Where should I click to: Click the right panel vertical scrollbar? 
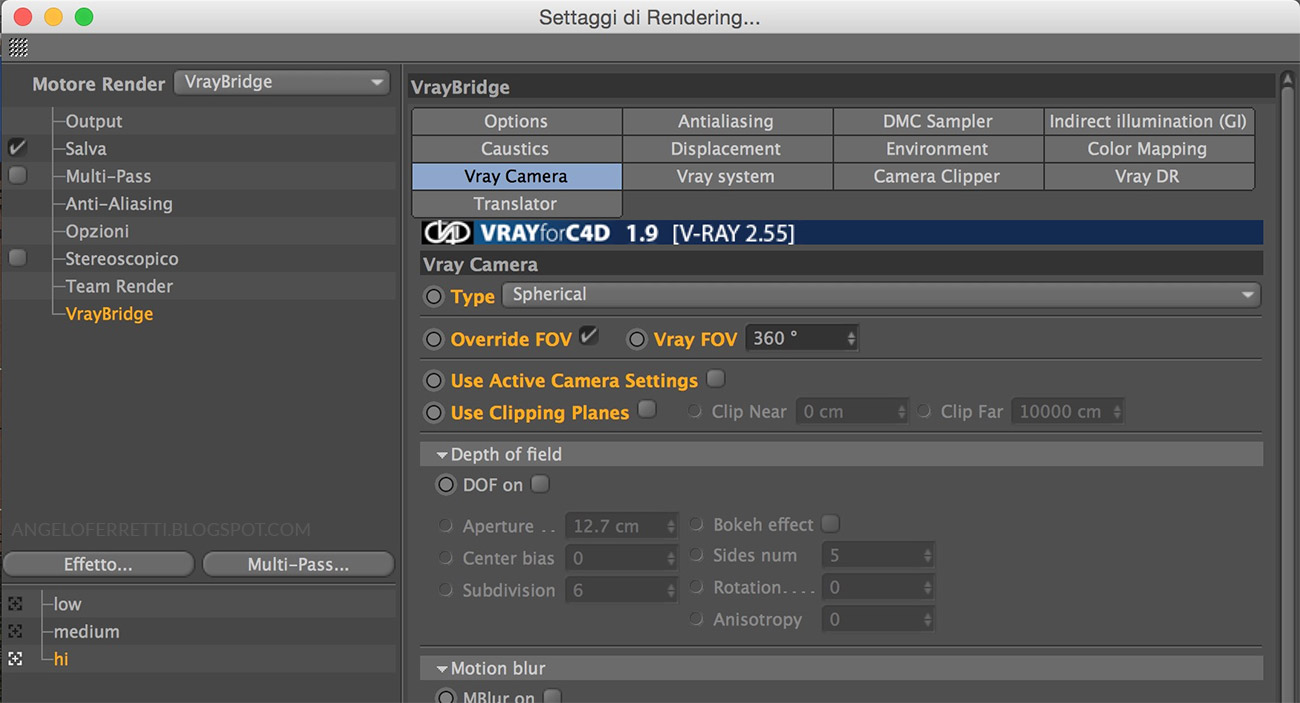[x=1288, y=385]
